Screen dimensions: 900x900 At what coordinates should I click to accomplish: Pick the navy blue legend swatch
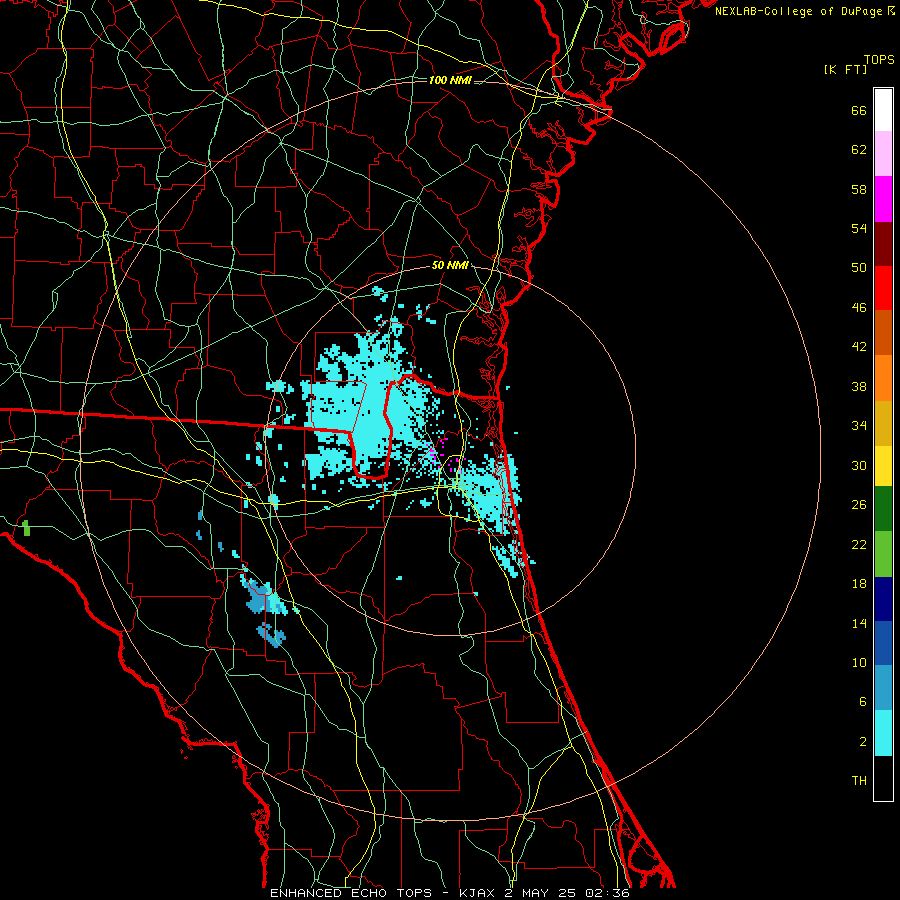883,599
